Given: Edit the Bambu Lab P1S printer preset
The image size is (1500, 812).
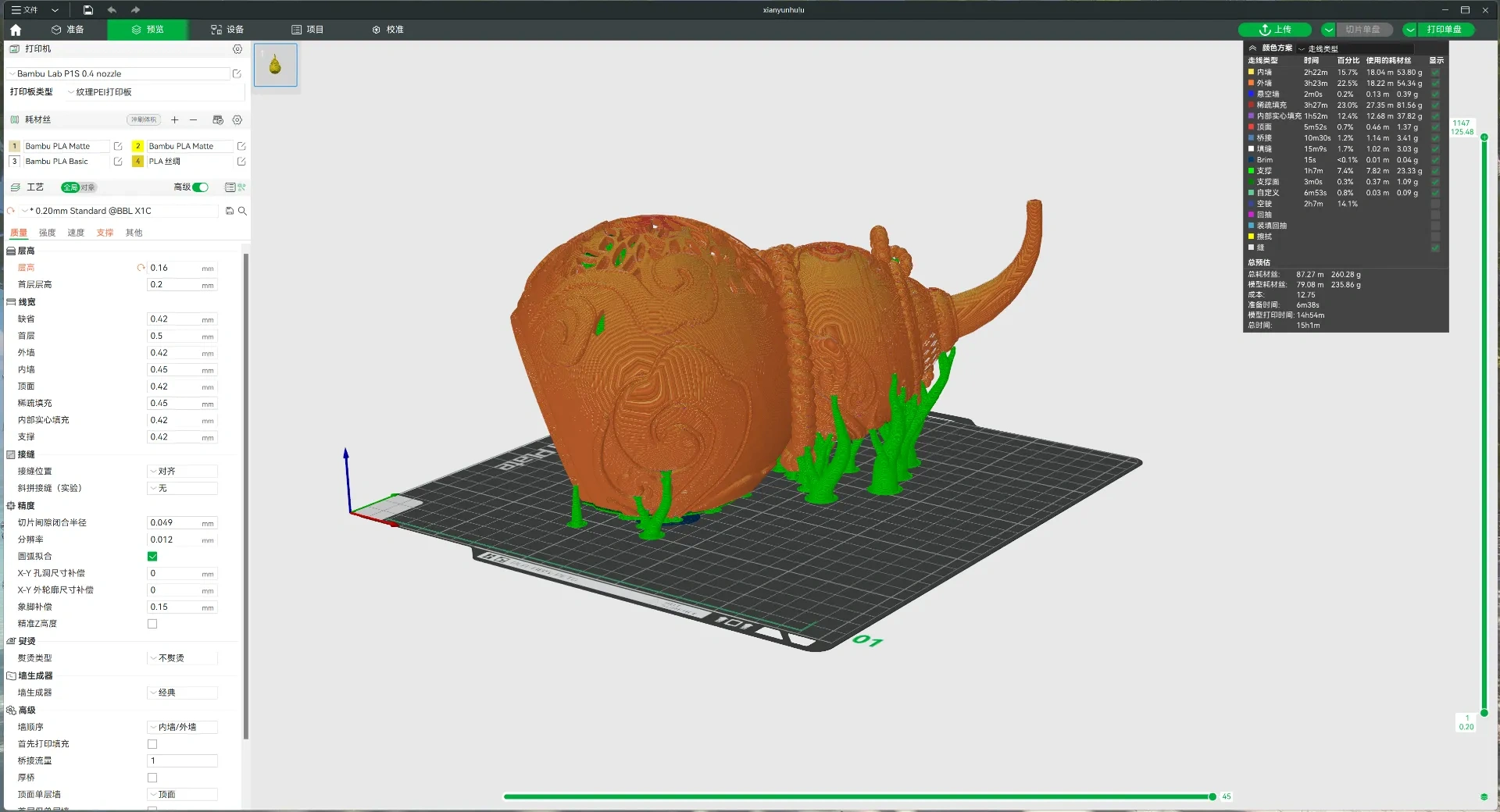Looking at the screenshot, I should point(237,73).
